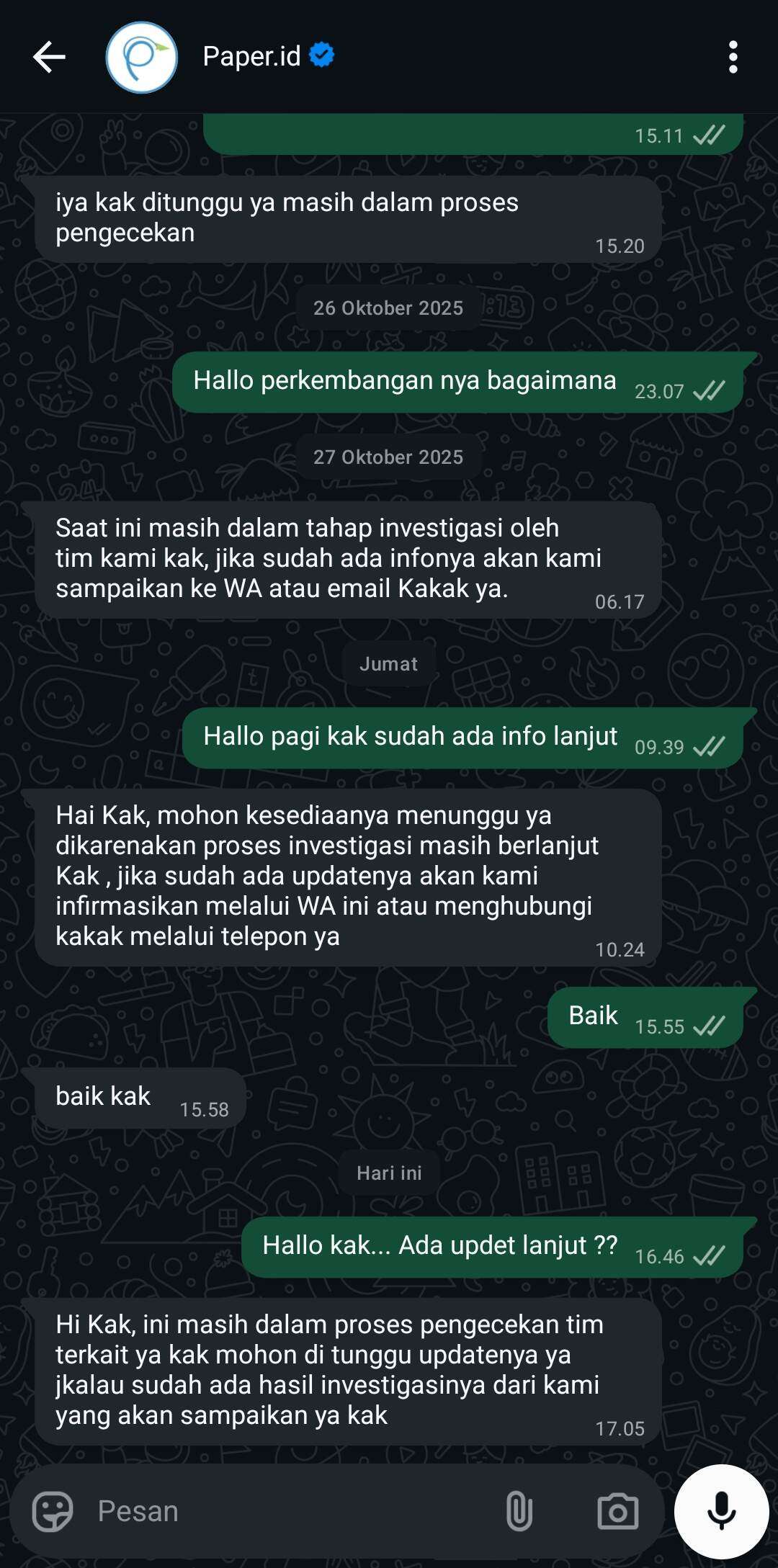Tap the 27 Oktober 2025 date chip
The image size is (778, 1568).
388,457
